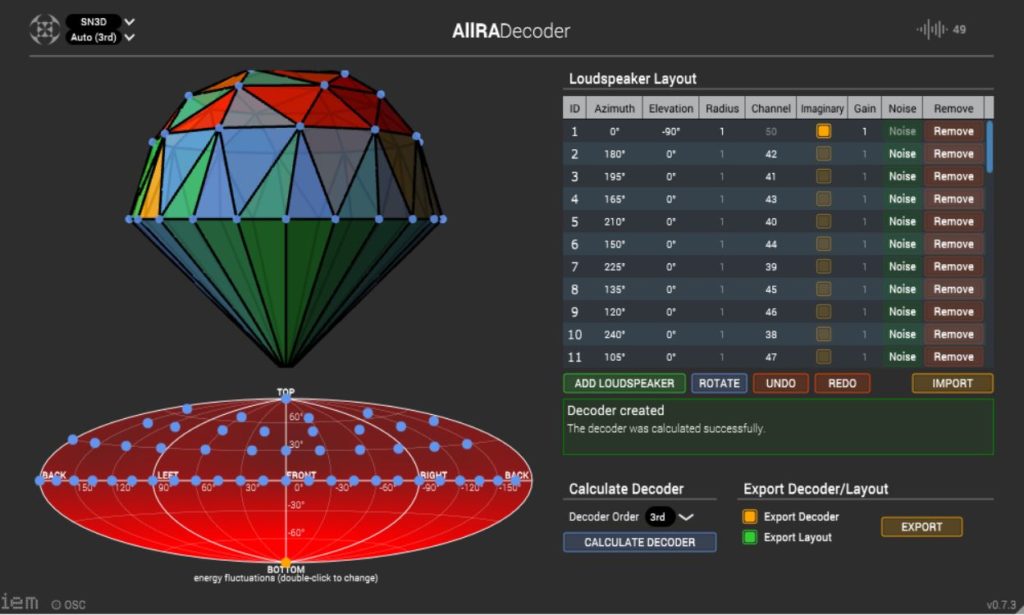
Task: Undo the last layout change
Action: click(780, 383)
